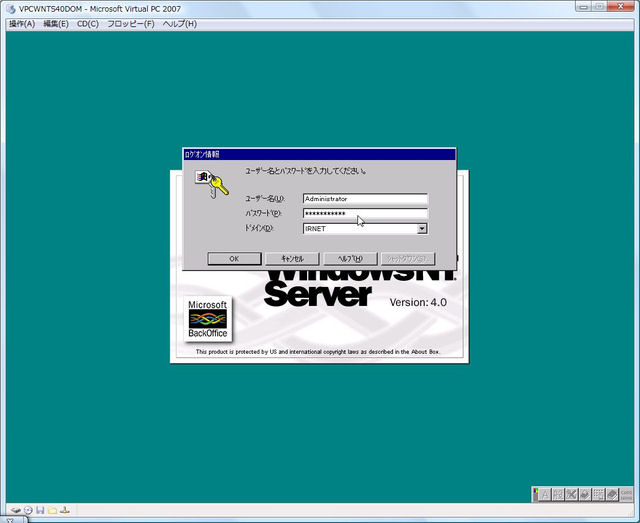This screenshot has height=523, width=640.
Task: Close the Virtual PC window
Action: point(620,7)
